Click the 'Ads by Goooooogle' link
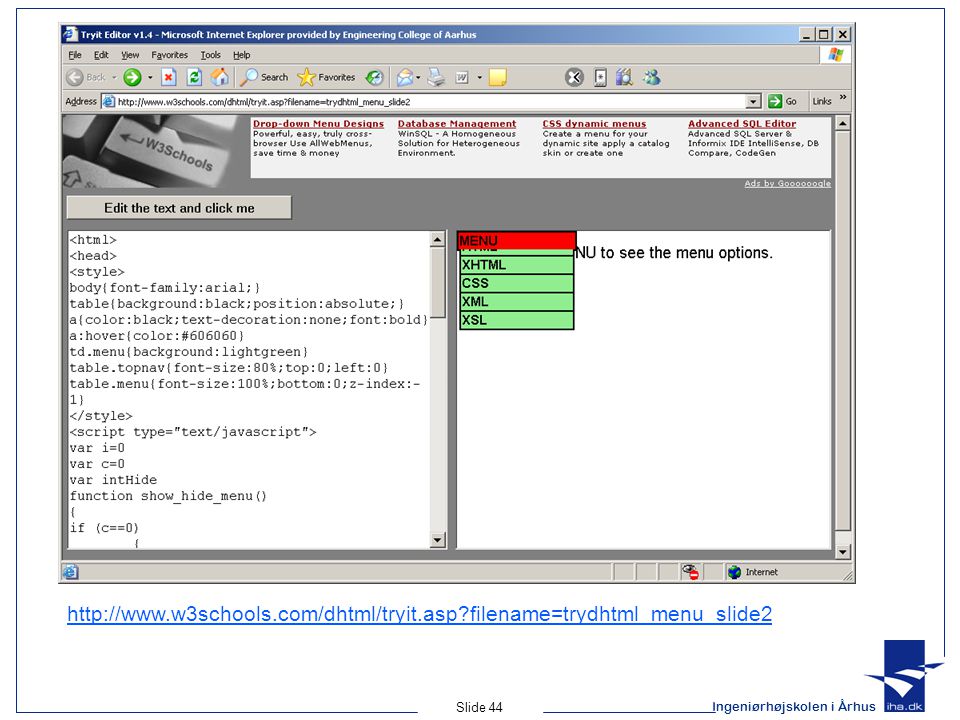The height and width of the screenshot is (720, 960). 787,184
